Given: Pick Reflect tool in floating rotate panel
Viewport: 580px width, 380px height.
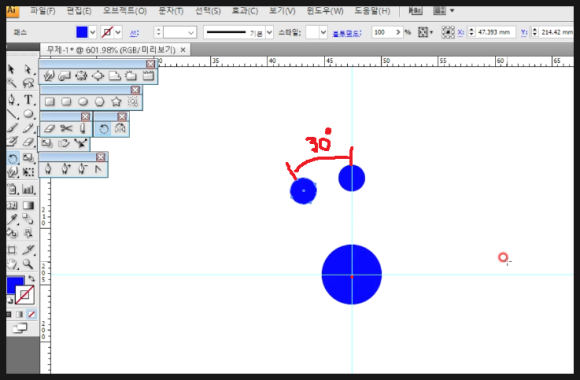Looking at the screenshot, I should coord(120,128).
